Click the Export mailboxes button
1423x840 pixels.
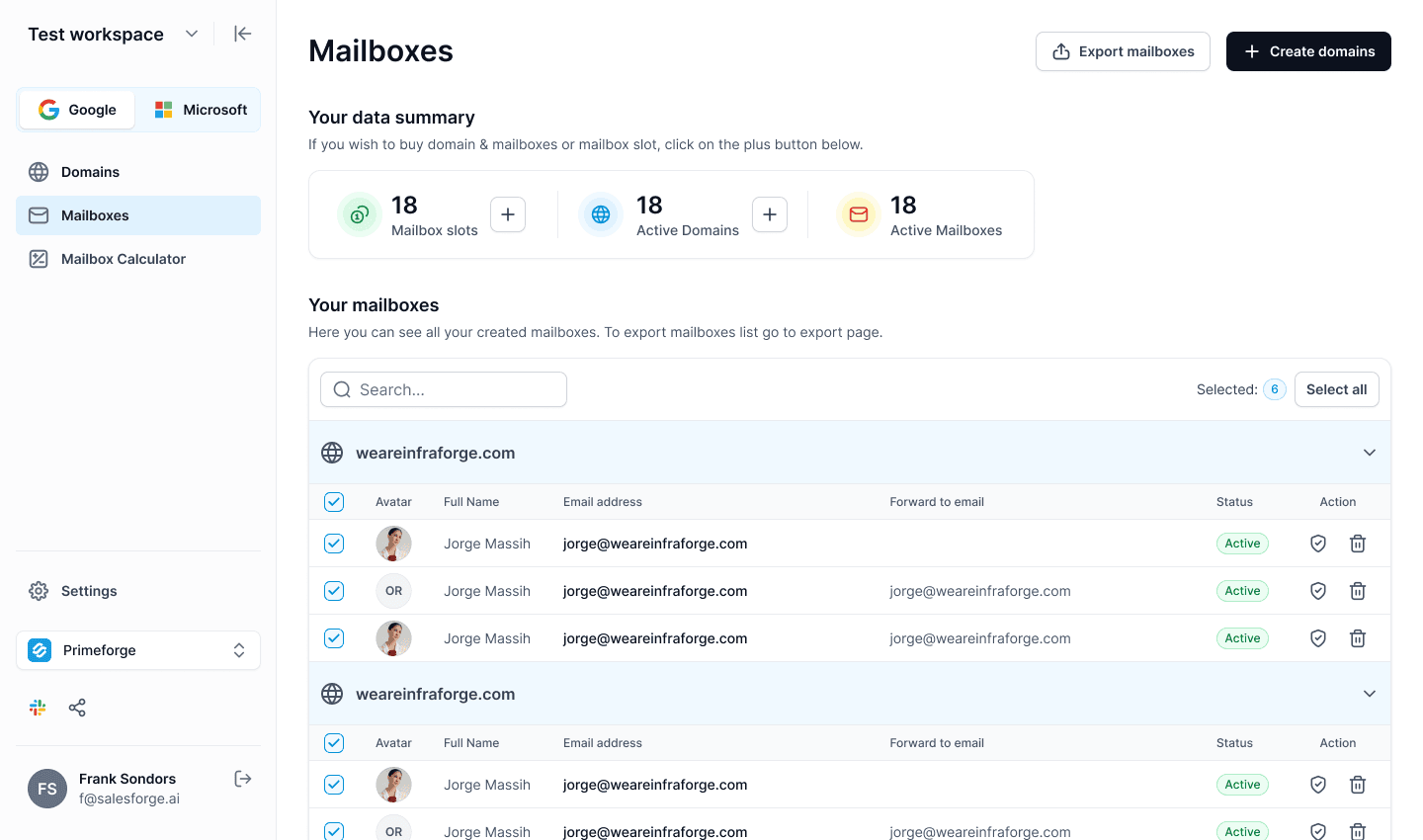pyautogui.click(x=1123, y=51)
